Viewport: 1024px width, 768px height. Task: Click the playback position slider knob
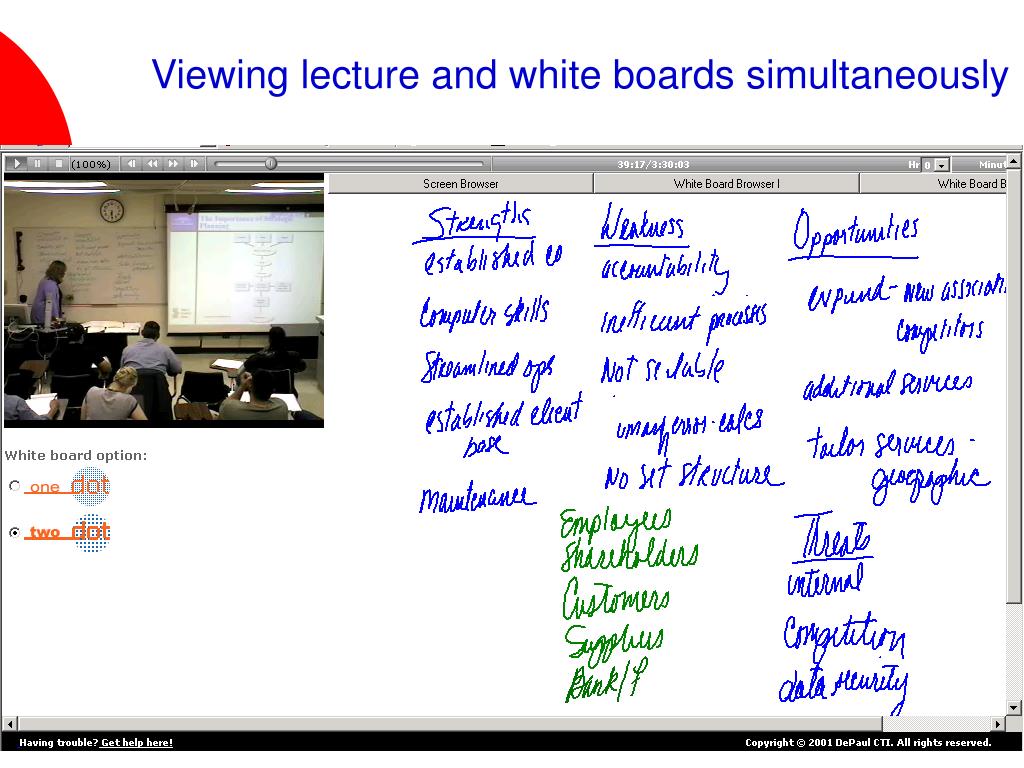click(x=270, y=163)
